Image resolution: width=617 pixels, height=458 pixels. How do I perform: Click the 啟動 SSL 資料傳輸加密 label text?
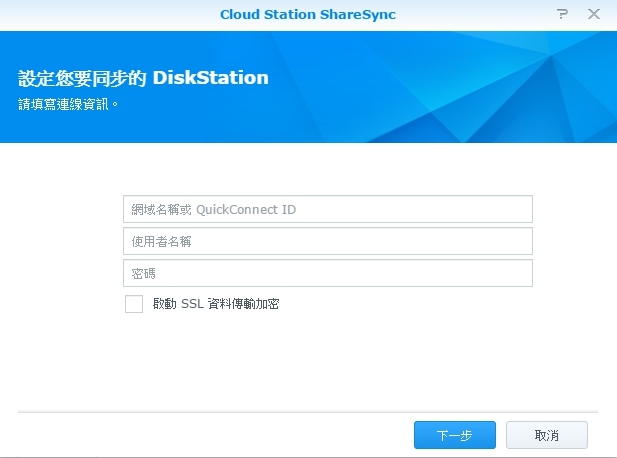[215, 304]
